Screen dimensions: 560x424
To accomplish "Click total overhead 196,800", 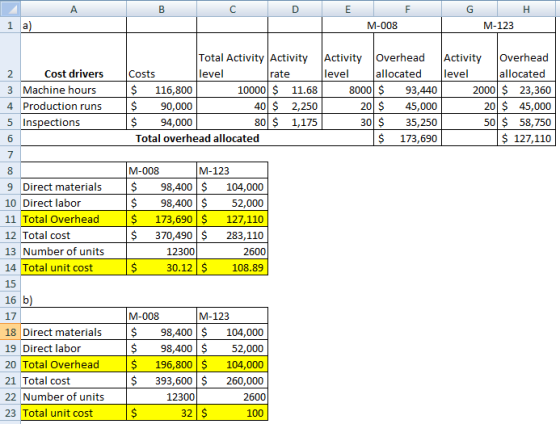I will point(161,364).
